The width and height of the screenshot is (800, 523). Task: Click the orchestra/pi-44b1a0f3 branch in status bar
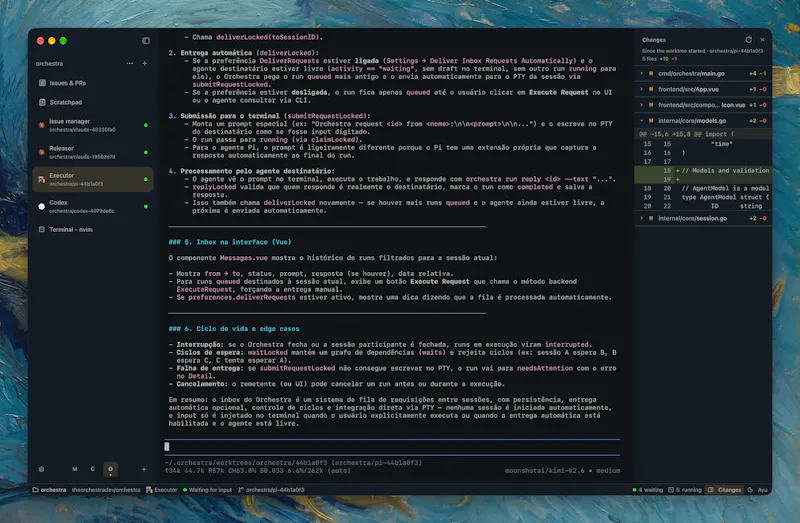(271, 490)
